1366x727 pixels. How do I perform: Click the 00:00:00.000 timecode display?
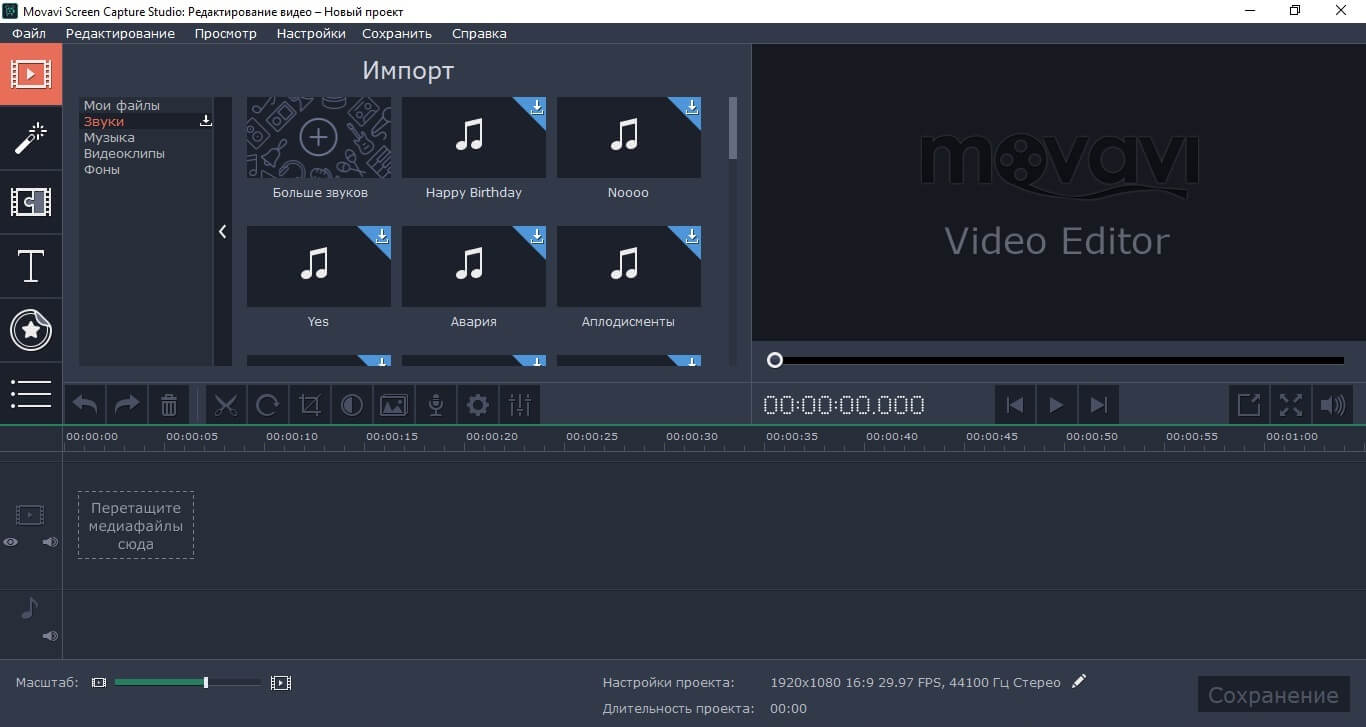(x=844, y=405)
